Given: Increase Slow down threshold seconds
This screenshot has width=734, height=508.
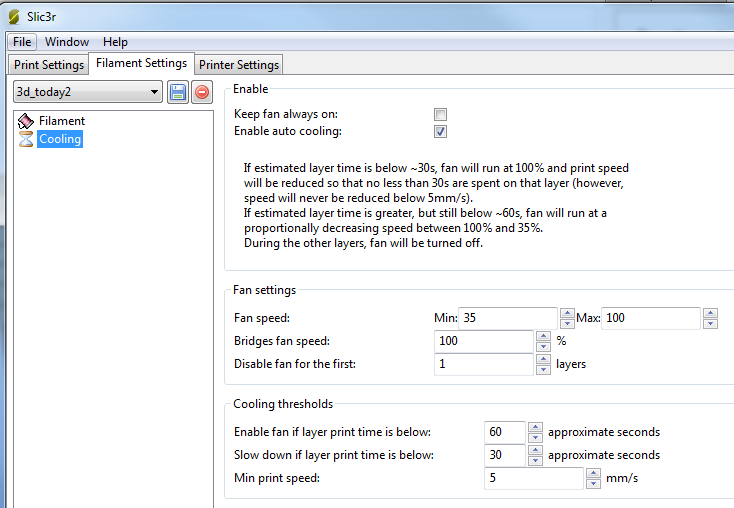Looking at the screenshot, I should click(x=535, y=450).
